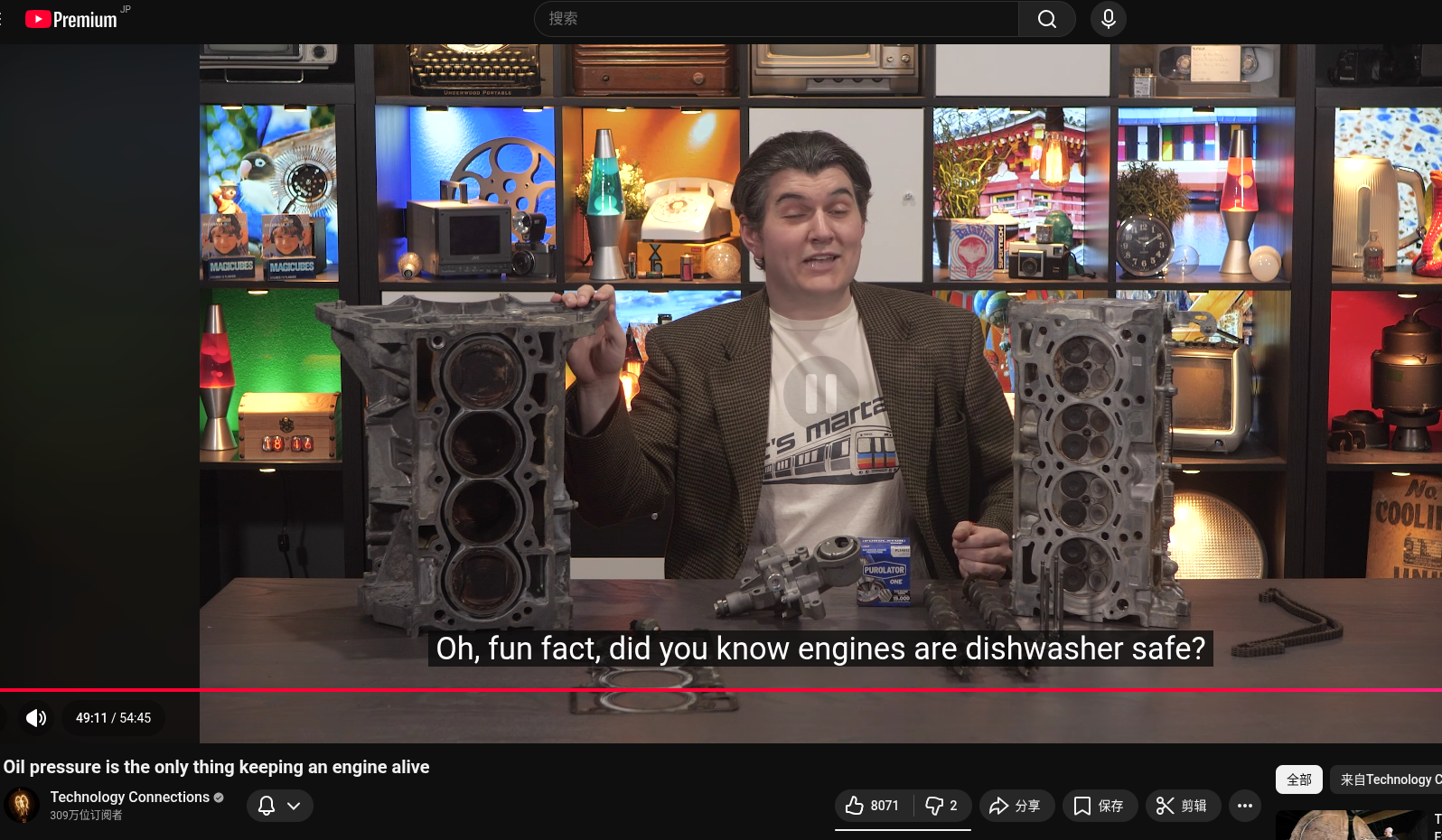1442x840 pixels.
Task: Click the pause icon in the video center
Action: point(820,393)
